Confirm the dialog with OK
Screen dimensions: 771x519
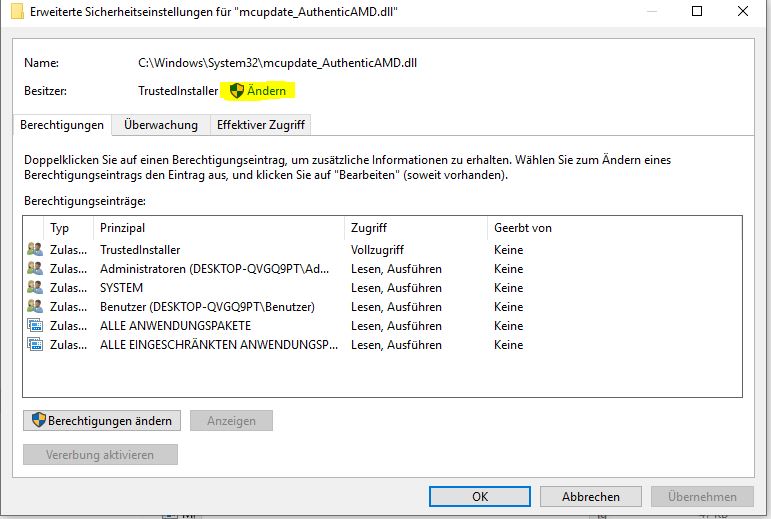click(480, 496)
